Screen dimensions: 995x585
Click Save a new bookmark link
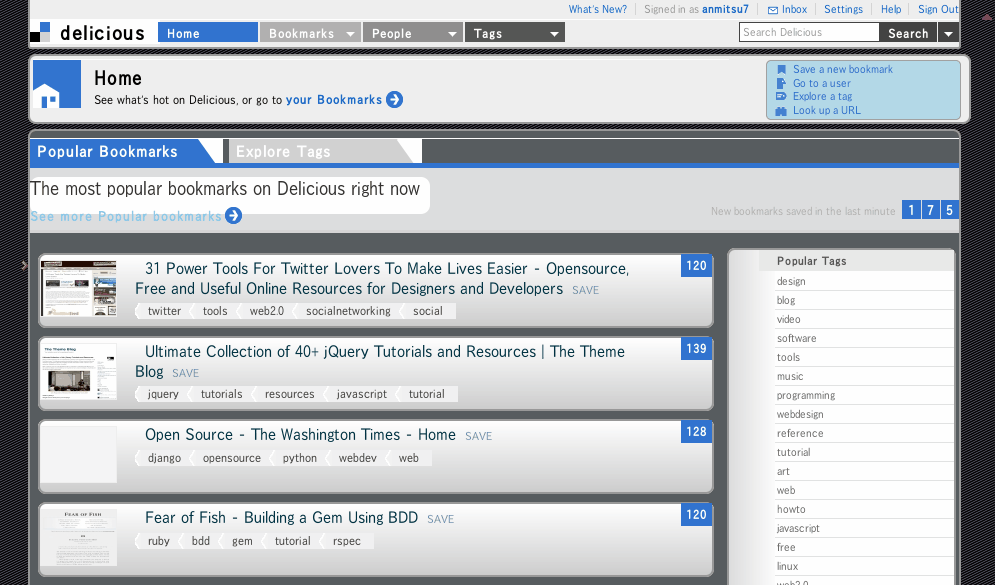click(x=843, y=70)
